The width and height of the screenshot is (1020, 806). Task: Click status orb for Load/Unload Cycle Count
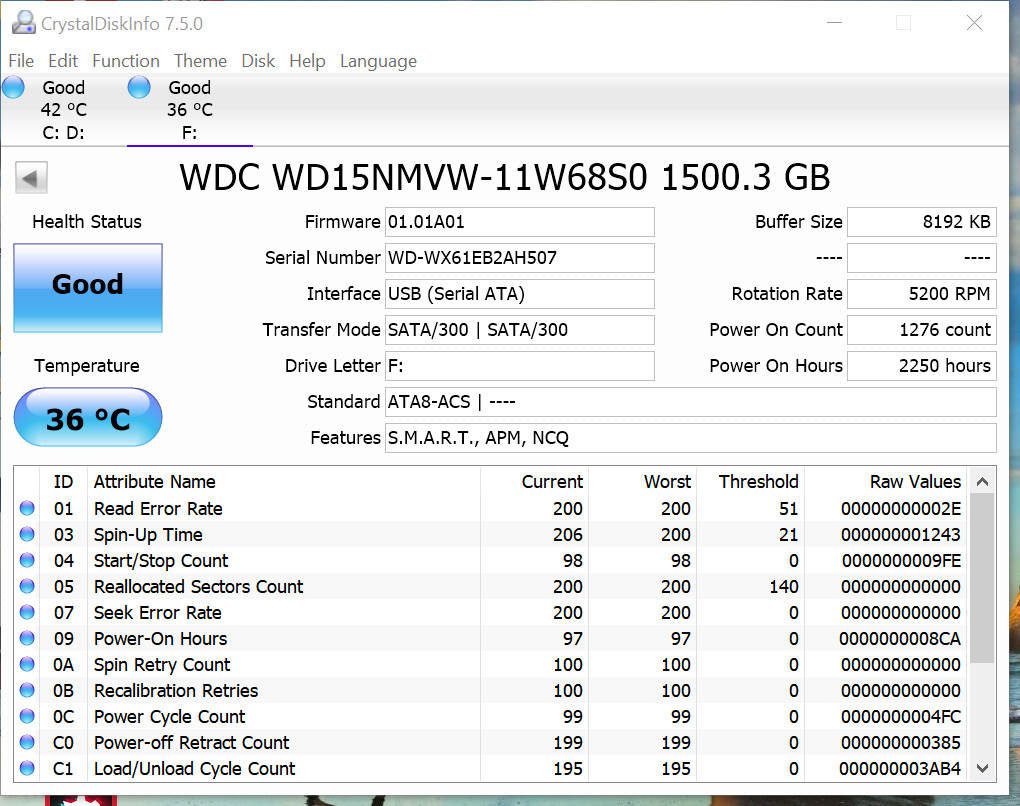click(27, 769)
